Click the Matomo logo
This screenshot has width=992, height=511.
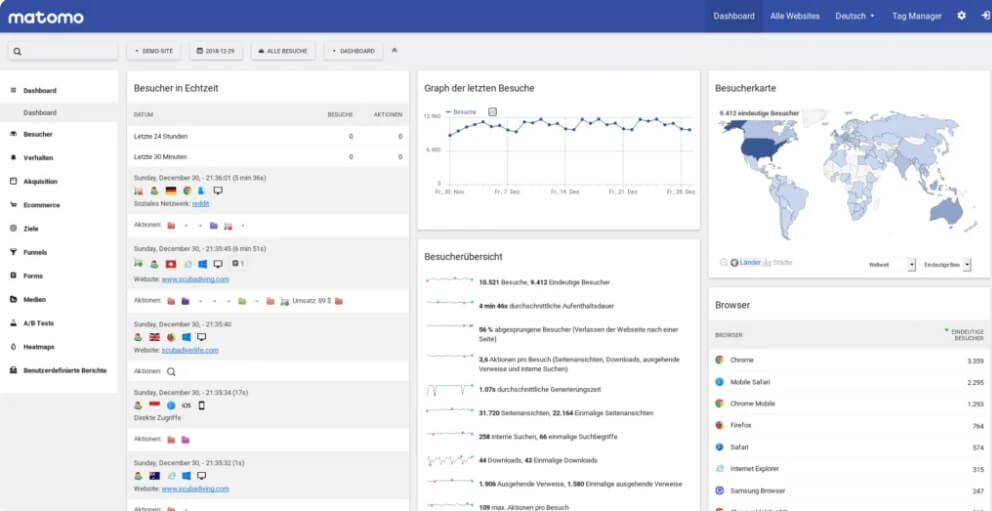(x=46, y=17)
